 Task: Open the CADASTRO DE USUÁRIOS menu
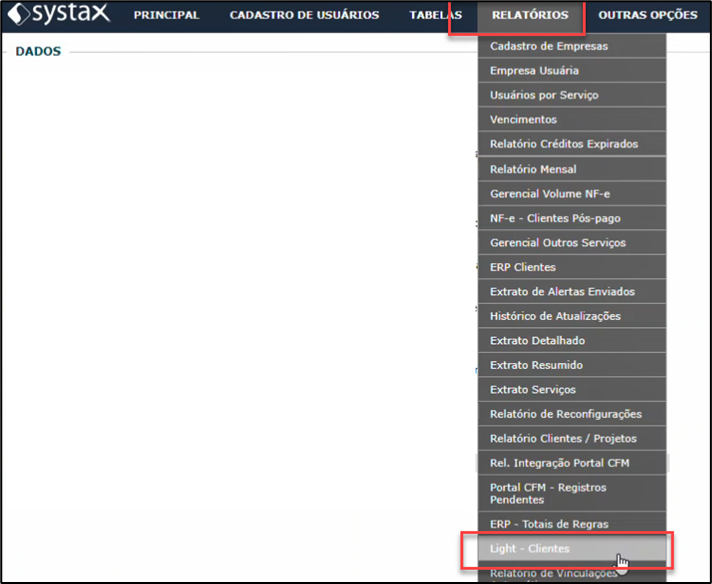pos(304,15)
